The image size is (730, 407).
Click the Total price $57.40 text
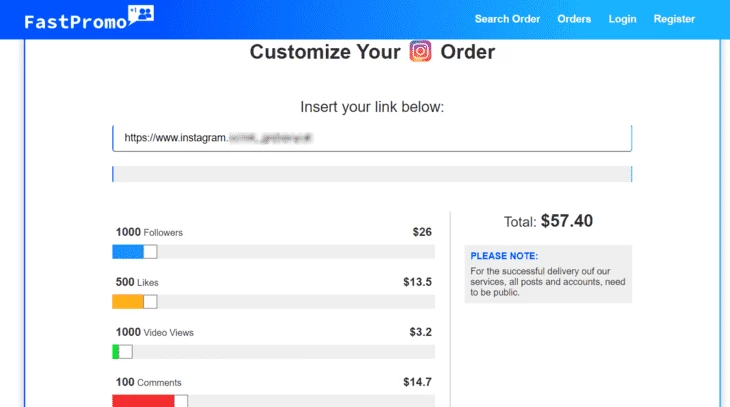pyautogui.click(x=548, y=221)
